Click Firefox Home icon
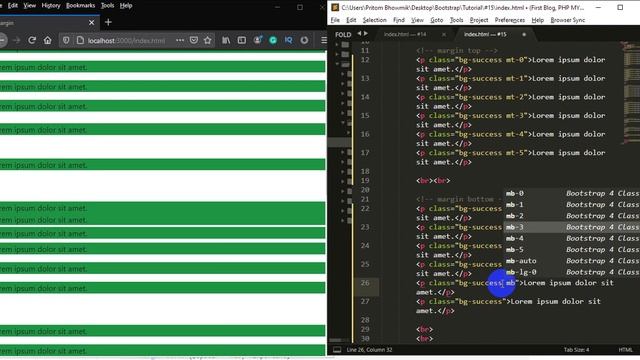Image resolution: width=640 pixels, height=360 pixels. [x=48, y=40]
